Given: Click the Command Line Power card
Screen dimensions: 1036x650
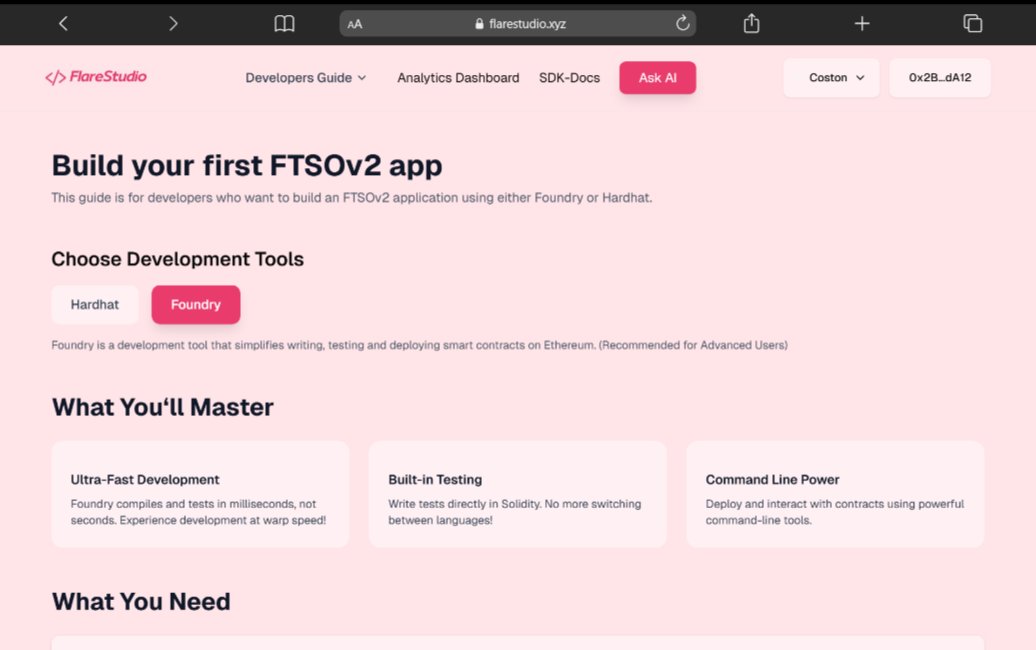Looking at the screenshot, I should (835, 494).
